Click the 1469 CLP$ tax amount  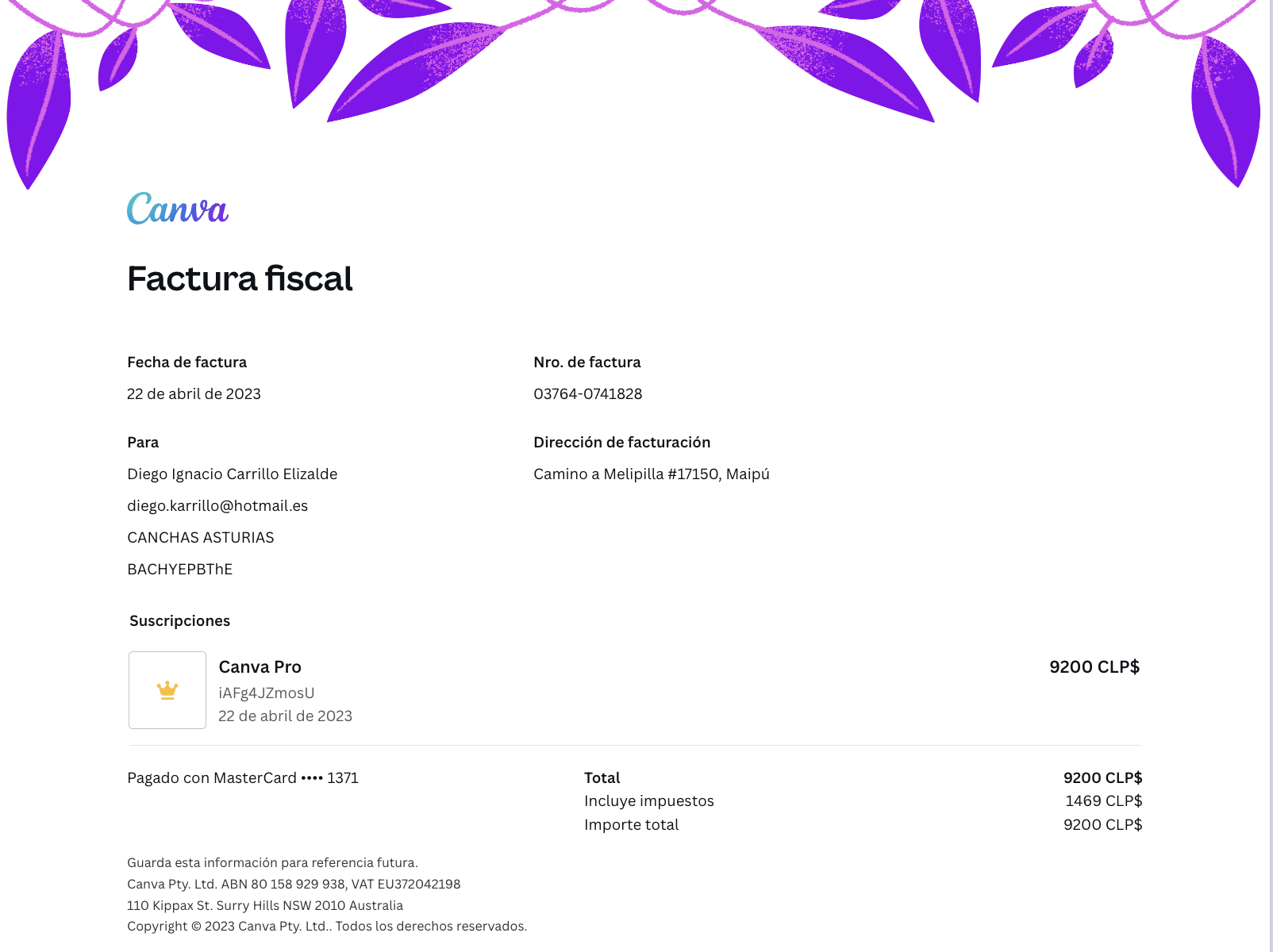click(1103, 801)
